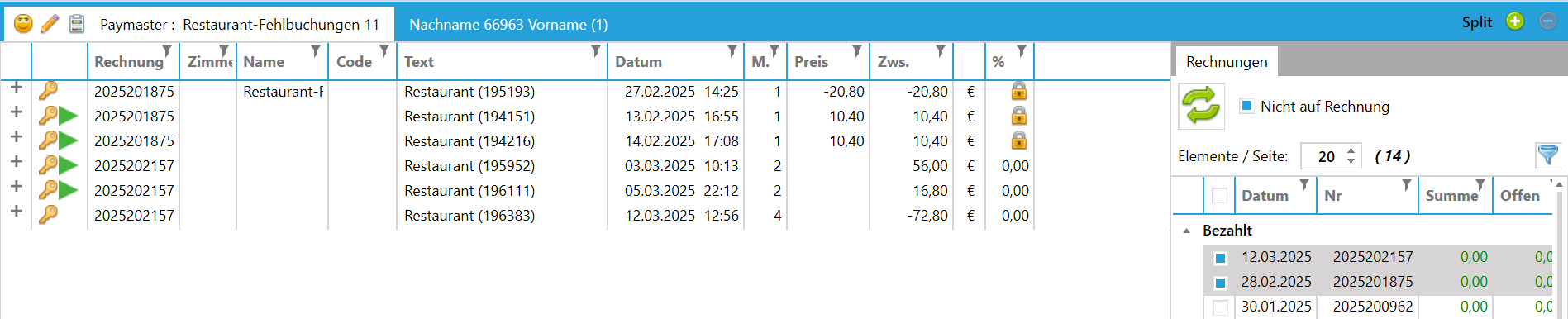Select all invoices with the header checkbox
The height and width of the screenshot is (319, 1568).
tap(1219, 196)
